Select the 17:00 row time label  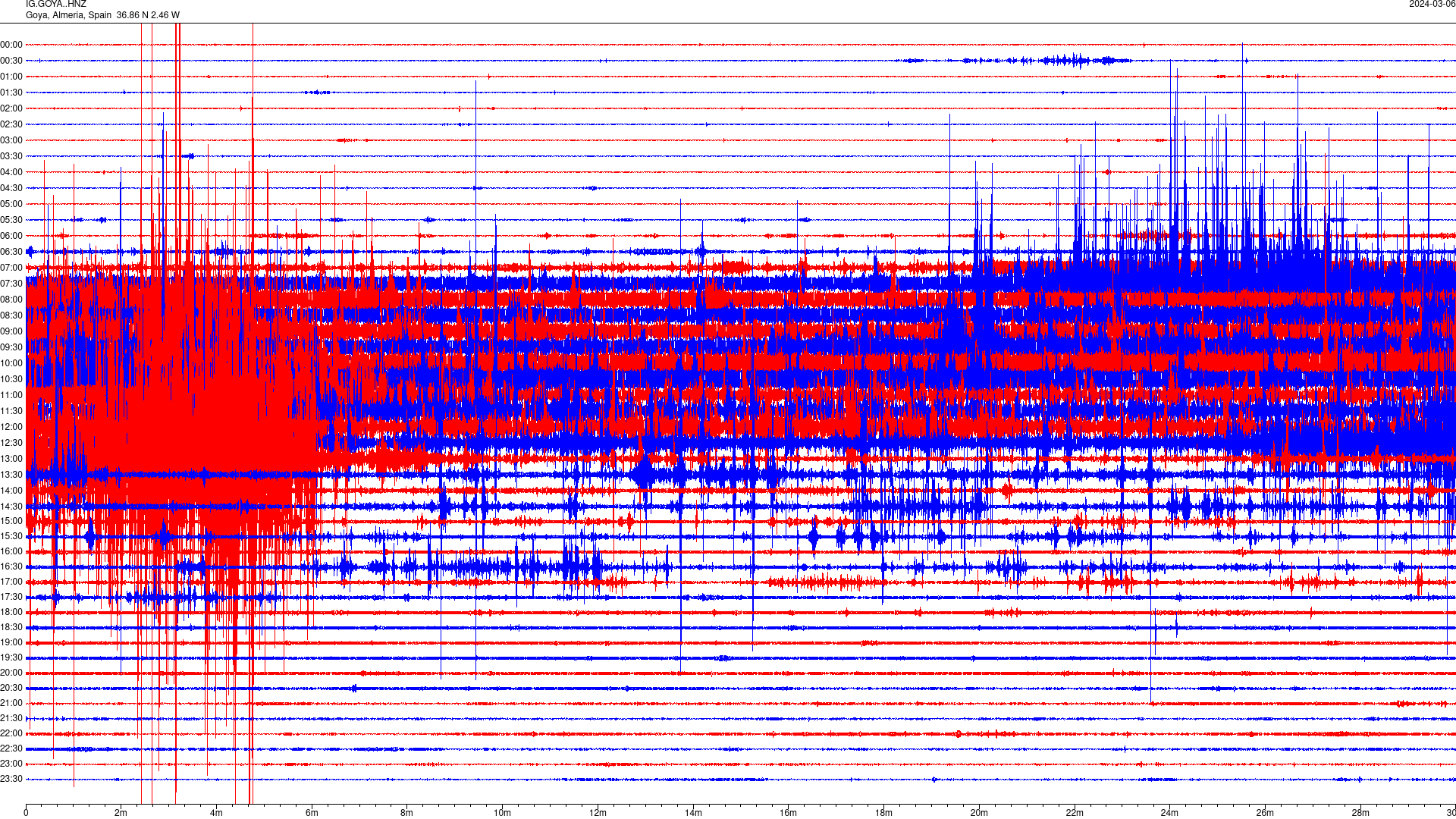tap(11, 582)
